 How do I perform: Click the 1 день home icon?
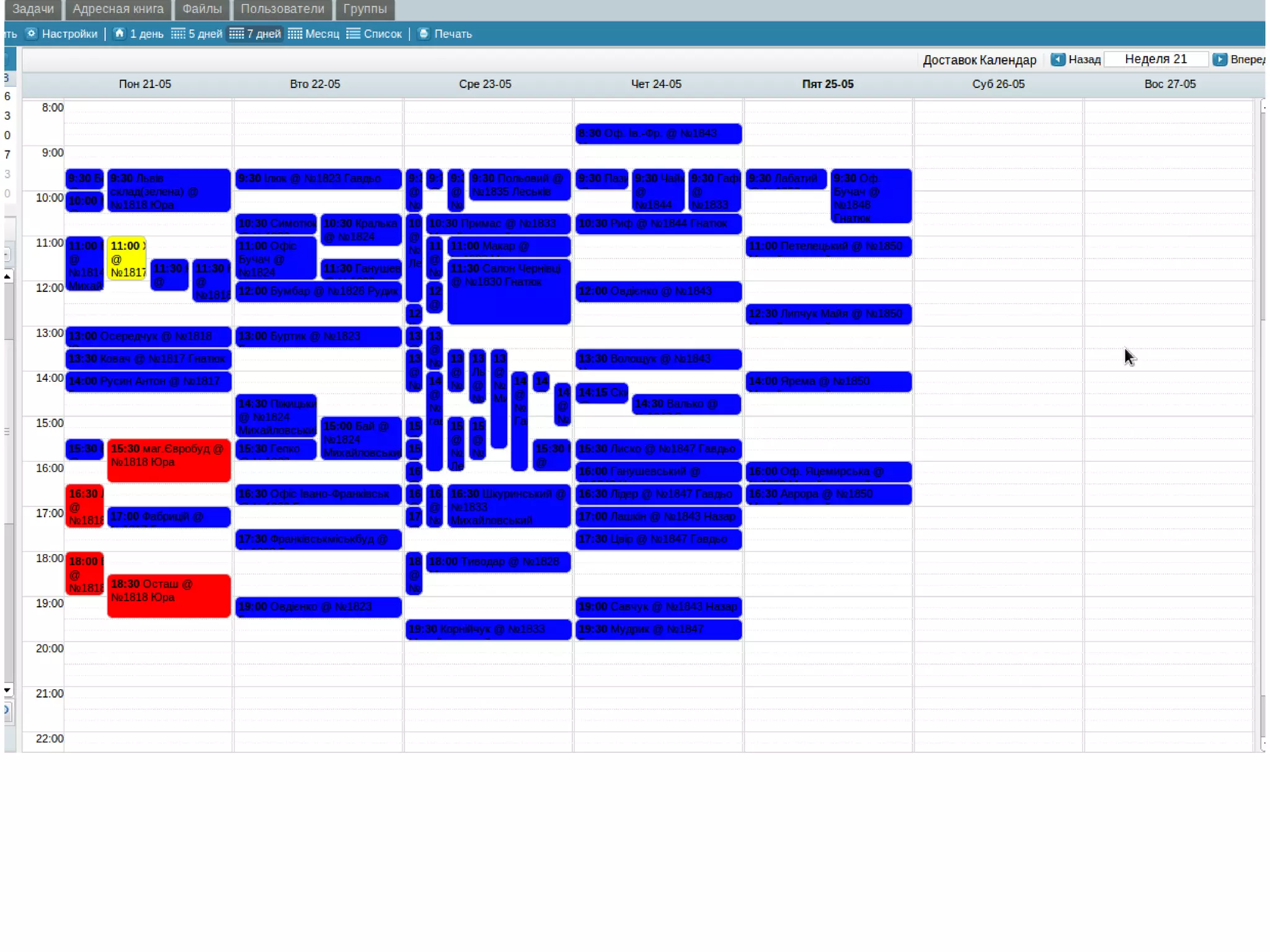[x=119, y=33]
